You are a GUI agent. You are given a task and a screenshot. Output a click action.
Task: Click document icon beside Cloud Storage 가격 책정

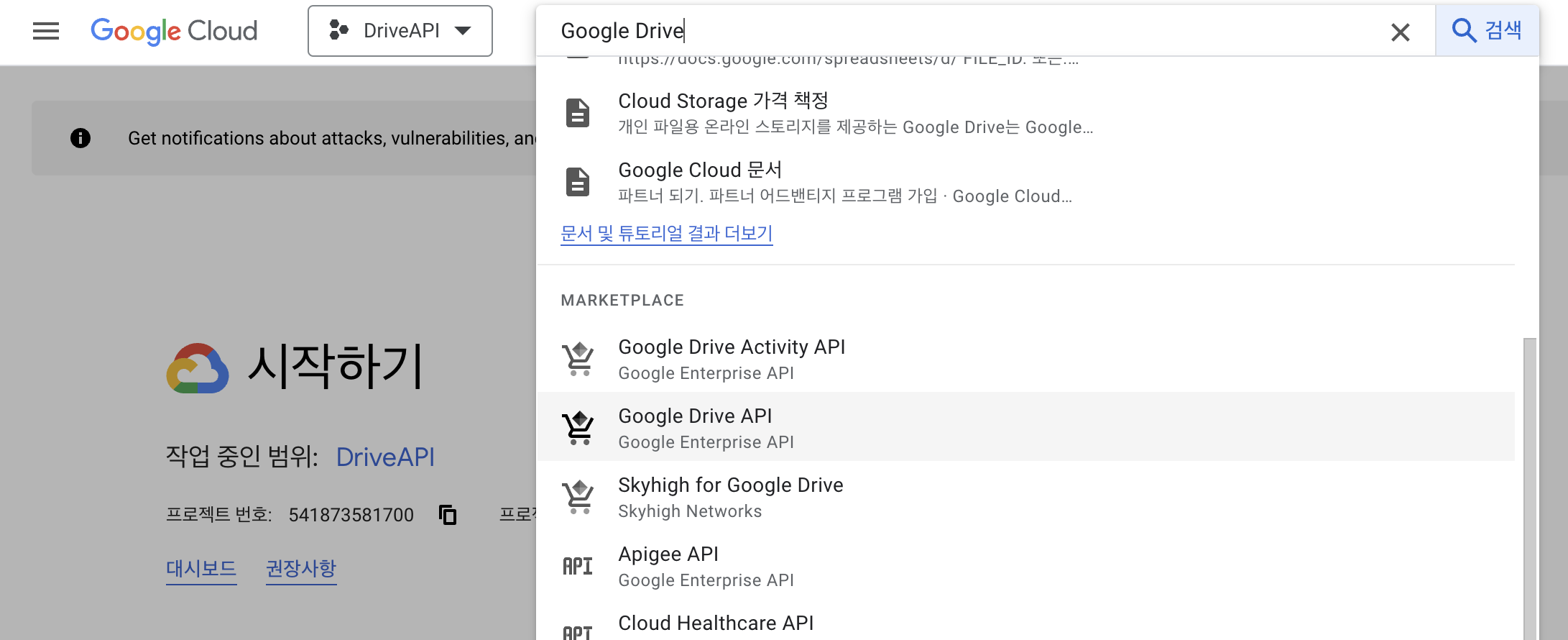click(578, 113)
